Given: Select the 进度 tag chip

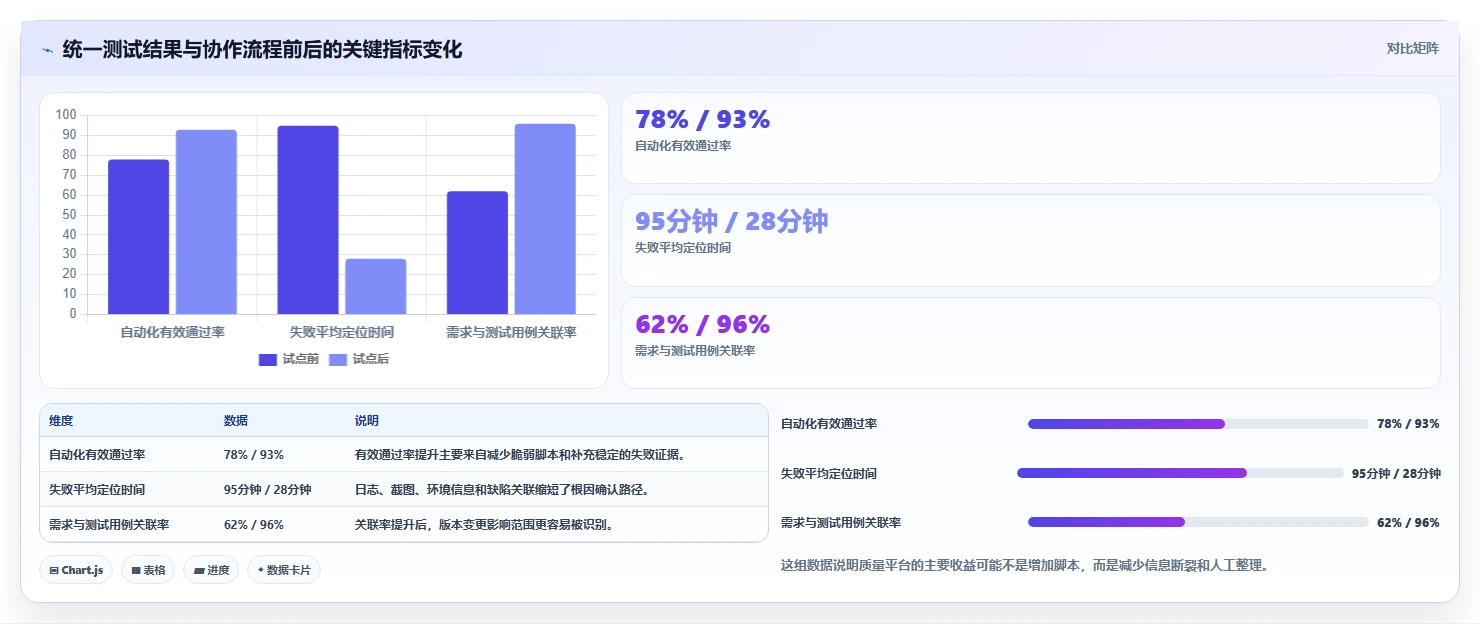Looking at the screenshot, I should click(211, 570).
